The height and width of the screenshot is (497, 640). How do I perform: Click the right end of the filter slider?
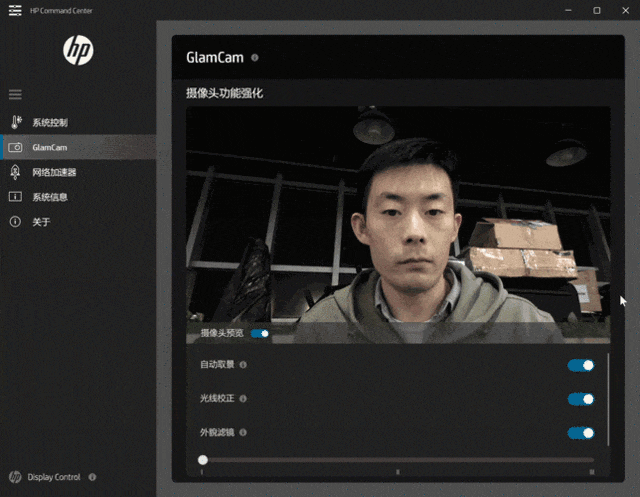coord(592,460)
